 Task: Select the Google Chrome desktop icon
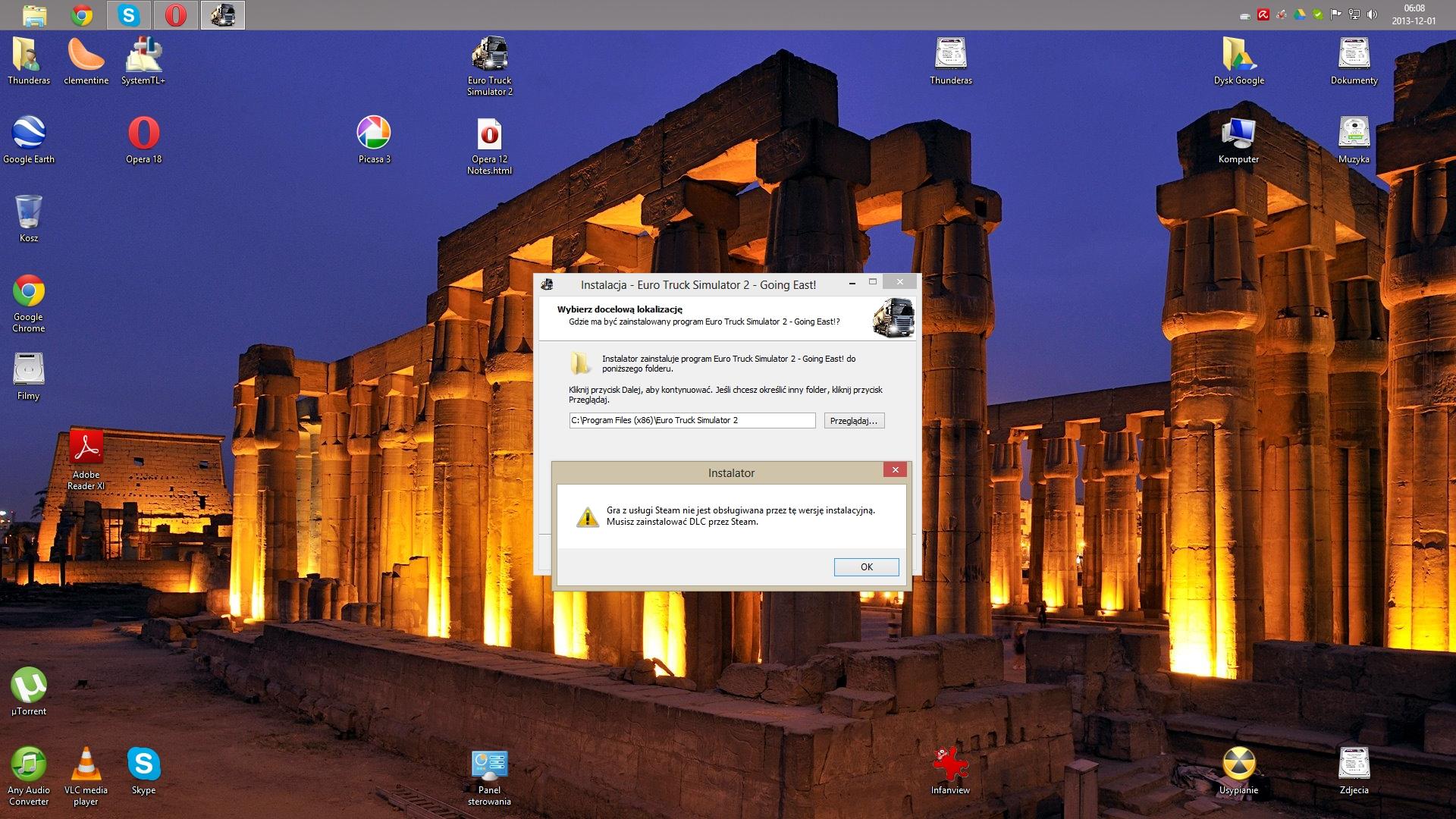(29, 303)
